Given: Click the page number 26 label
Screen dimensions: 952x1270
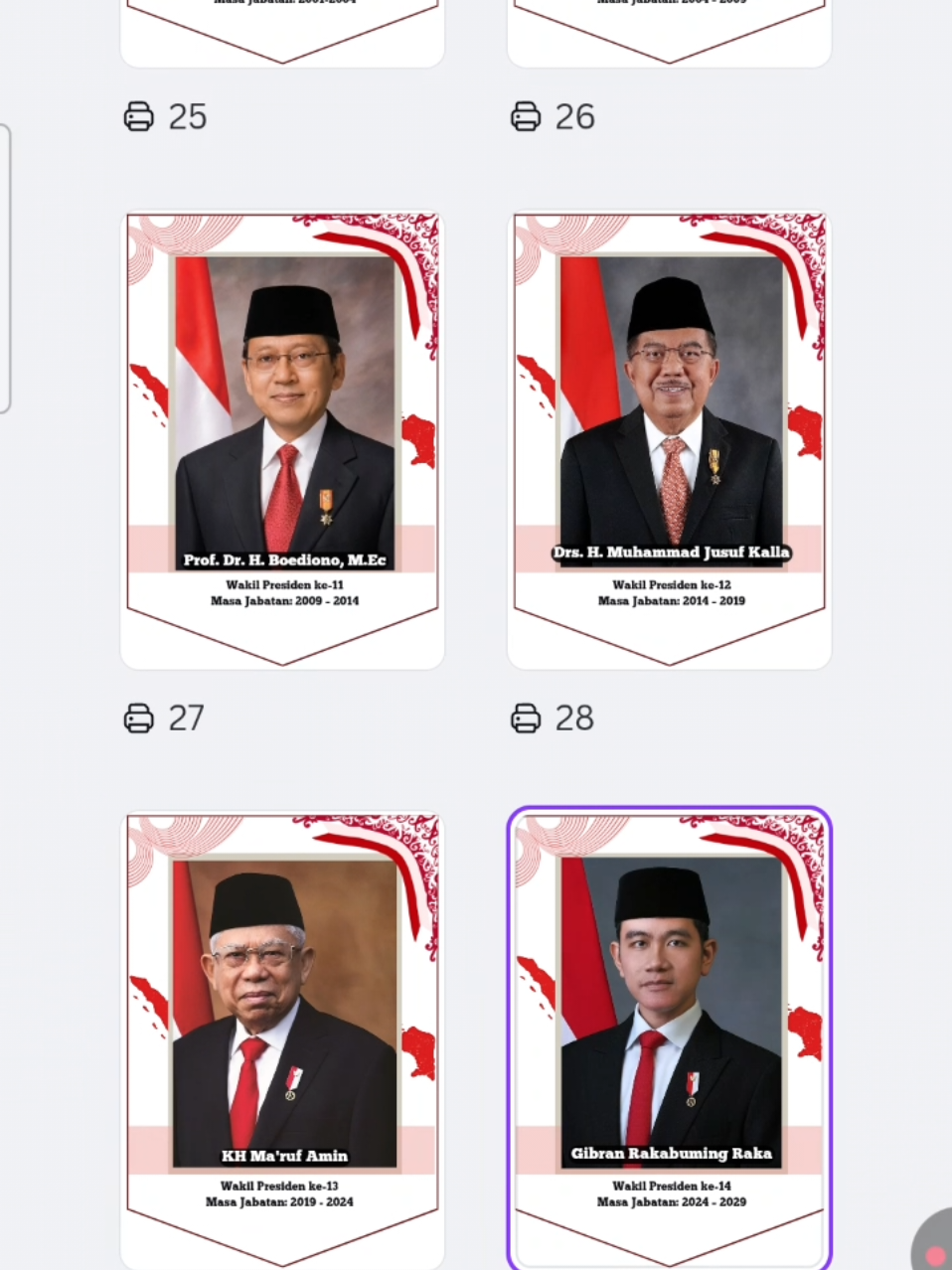Looking at the screenshot, I should tap(574, 117).
